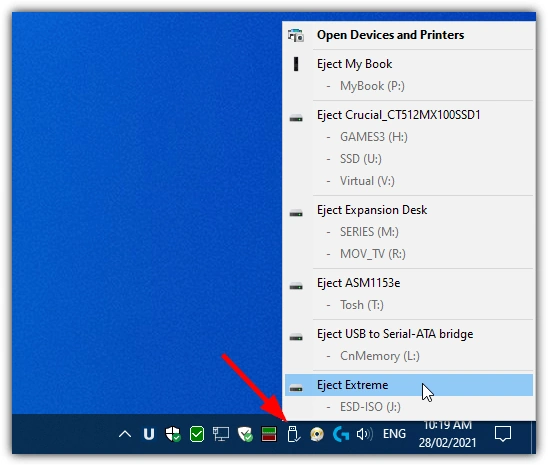Choose Eject Crucial_CT512MX100SSD1
This screenshot has width=548, height=465.
click(409, 115)
